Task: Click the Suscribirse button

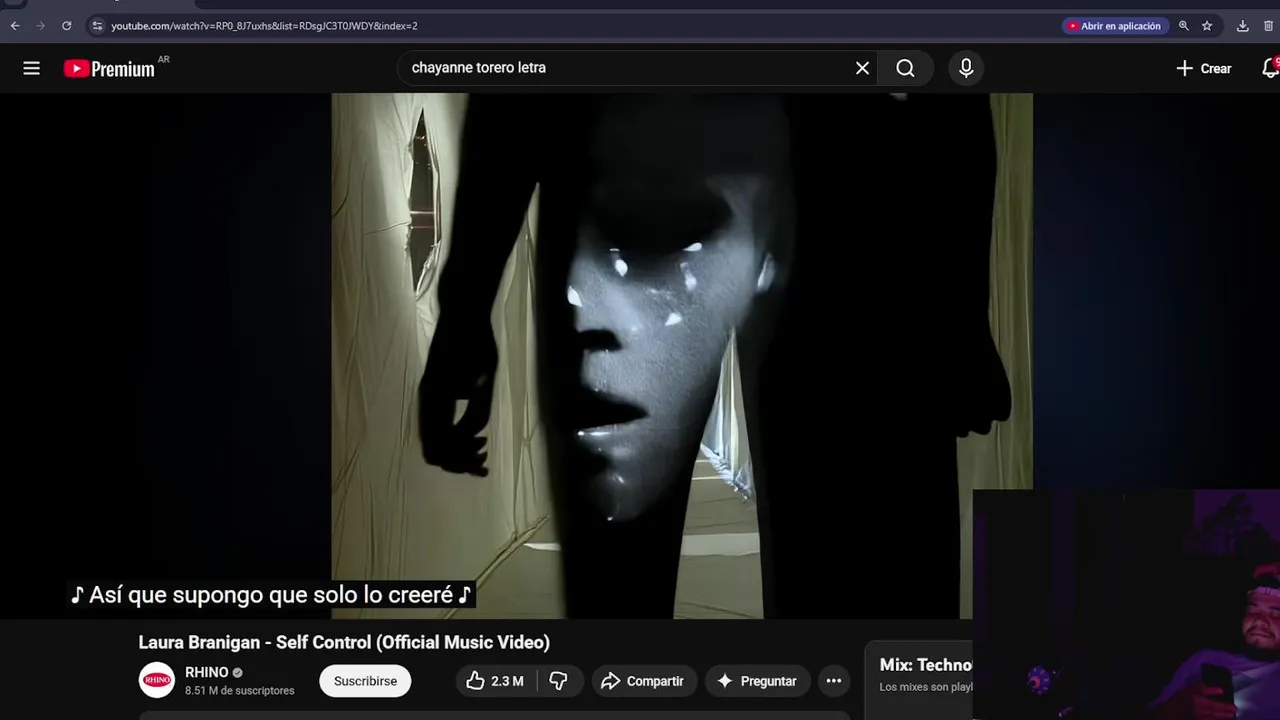Action: click(365, 681)
